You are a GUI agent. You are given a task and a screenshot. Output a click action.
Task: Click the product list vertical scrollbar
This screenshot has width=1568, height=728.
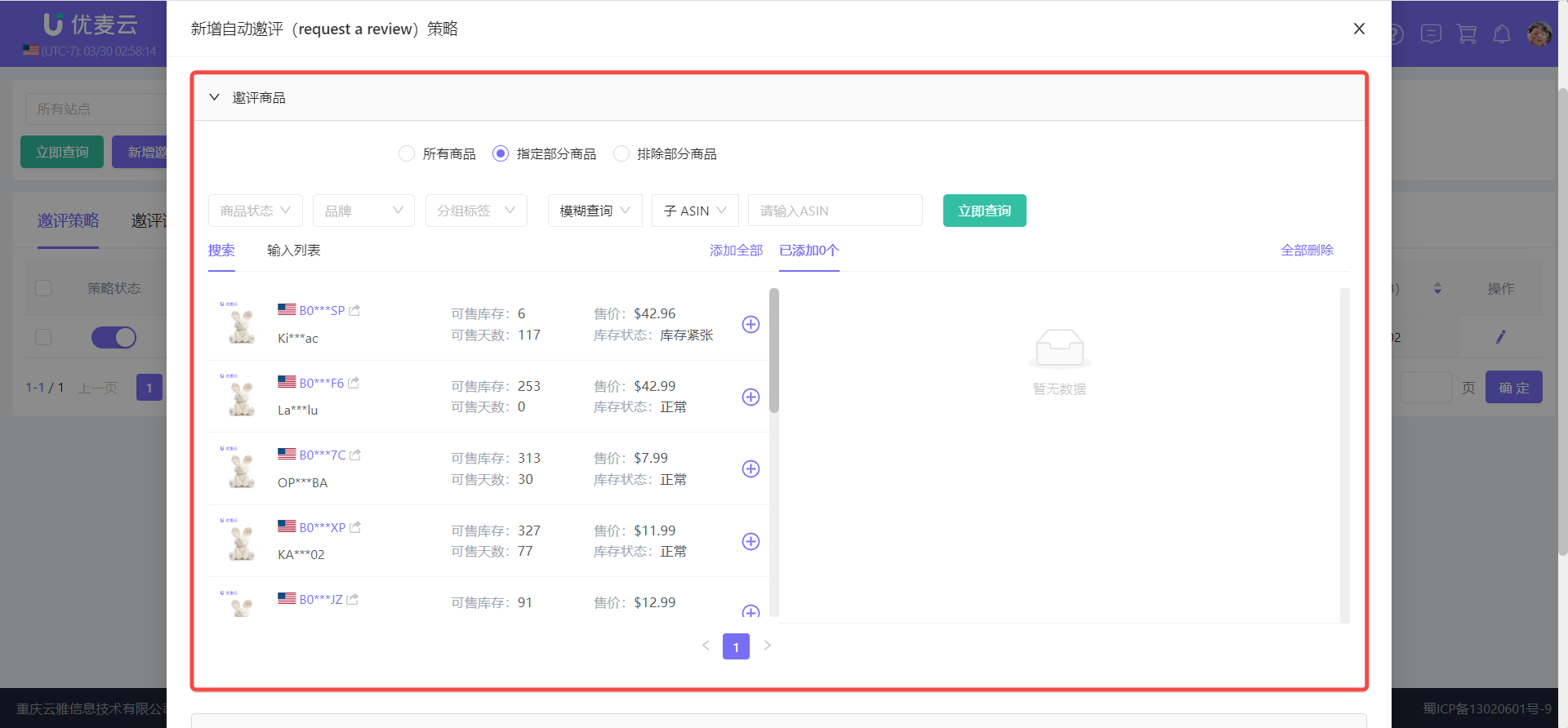[x=774, y=351]
